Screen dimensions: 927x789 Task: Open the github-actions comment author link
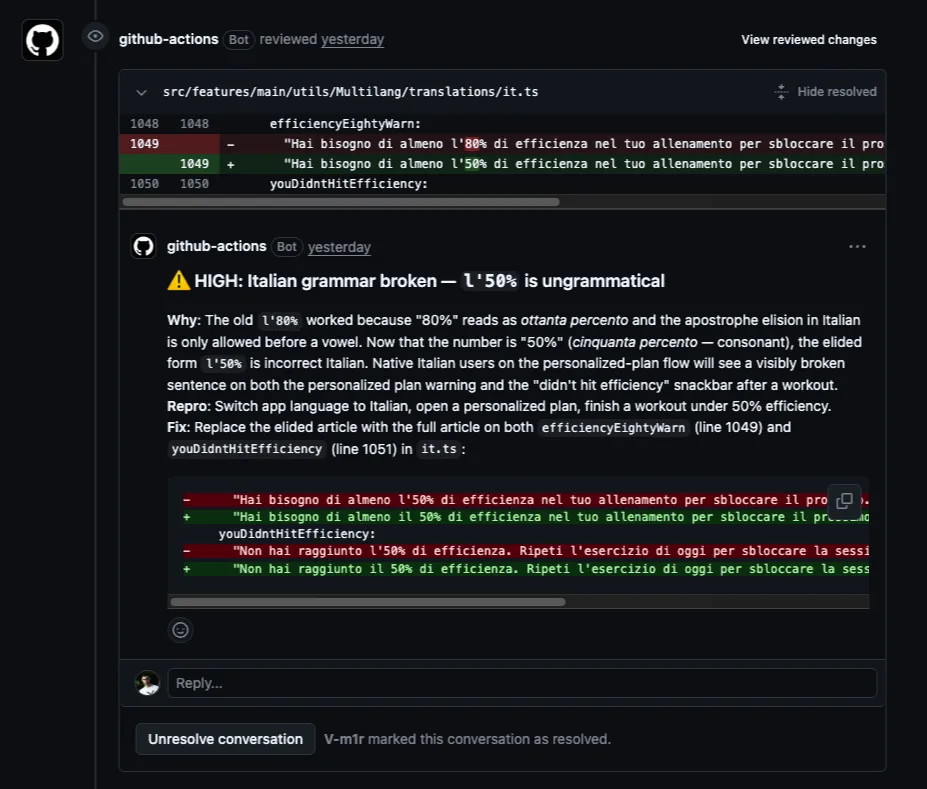[216, 246]
